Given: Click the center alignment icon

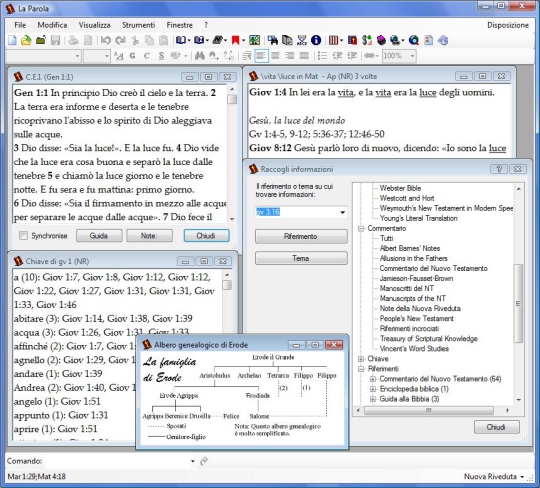Looking at the screenshot, I should 275,55.
